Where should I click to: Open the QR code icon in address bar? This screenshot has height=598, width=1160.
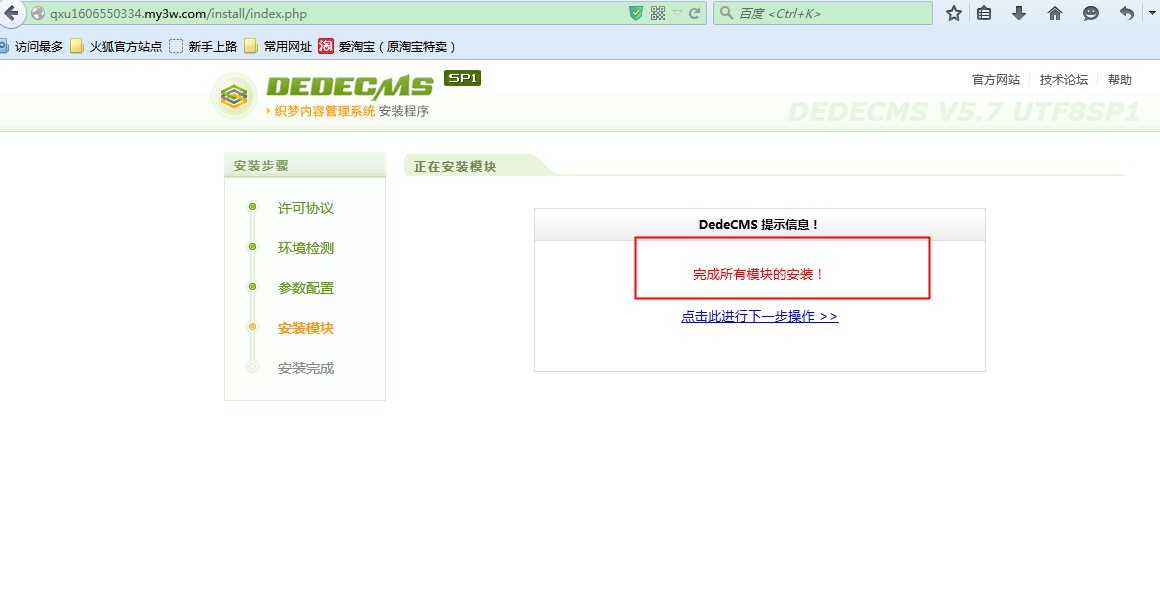(x=657, y=13)
